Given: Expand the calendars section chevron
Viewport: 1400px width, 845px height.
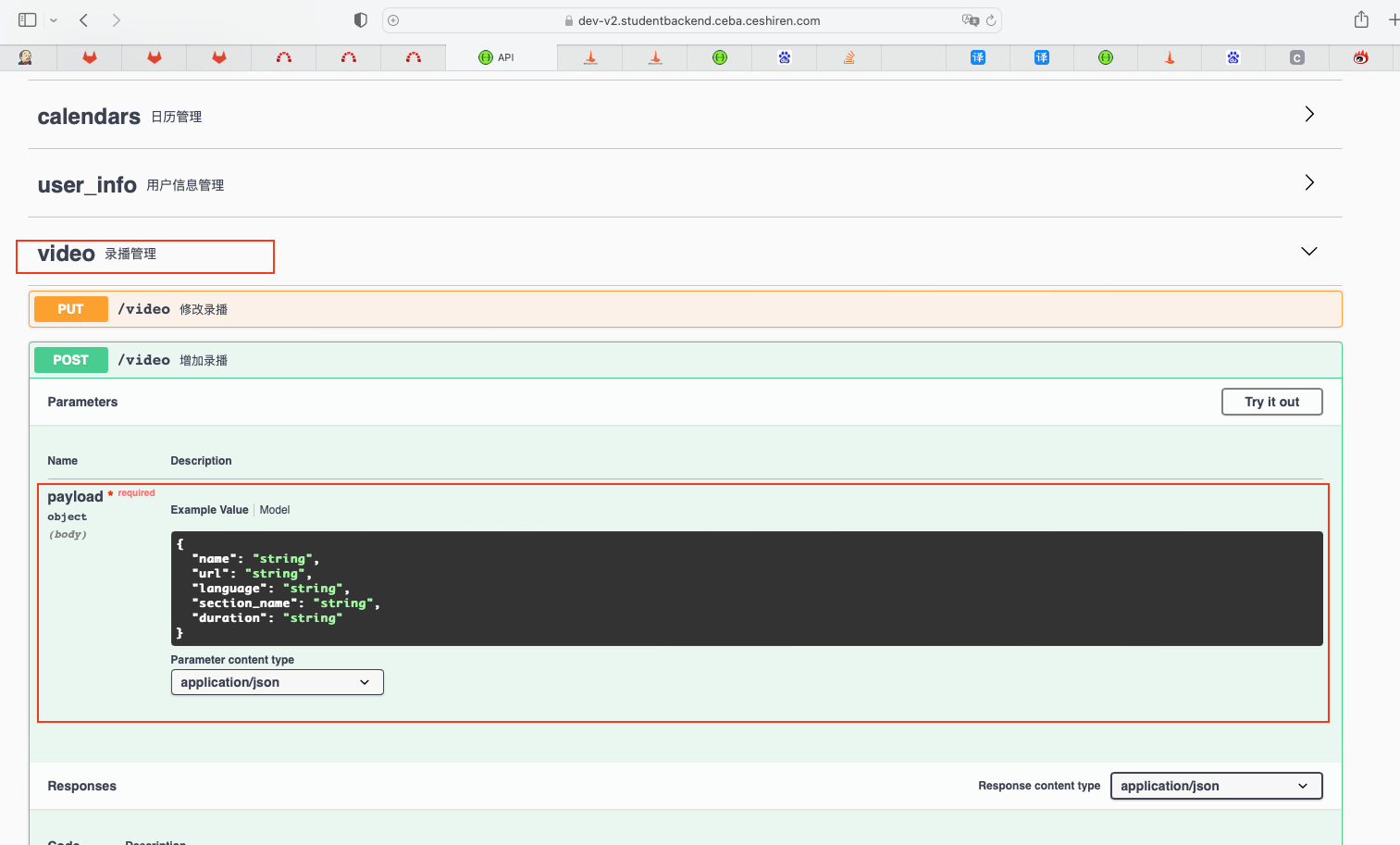Looking at the screenshot, I should 1309,114.
